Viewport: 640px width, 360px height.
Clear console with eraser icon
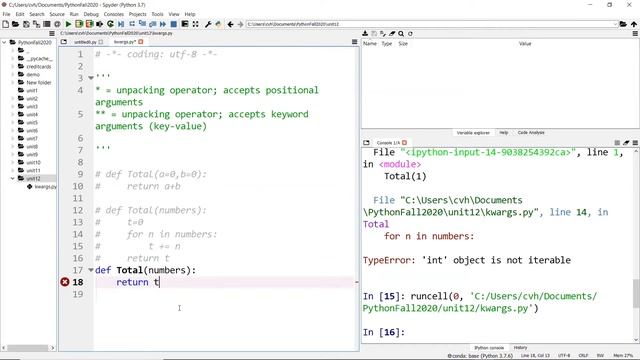626,142
